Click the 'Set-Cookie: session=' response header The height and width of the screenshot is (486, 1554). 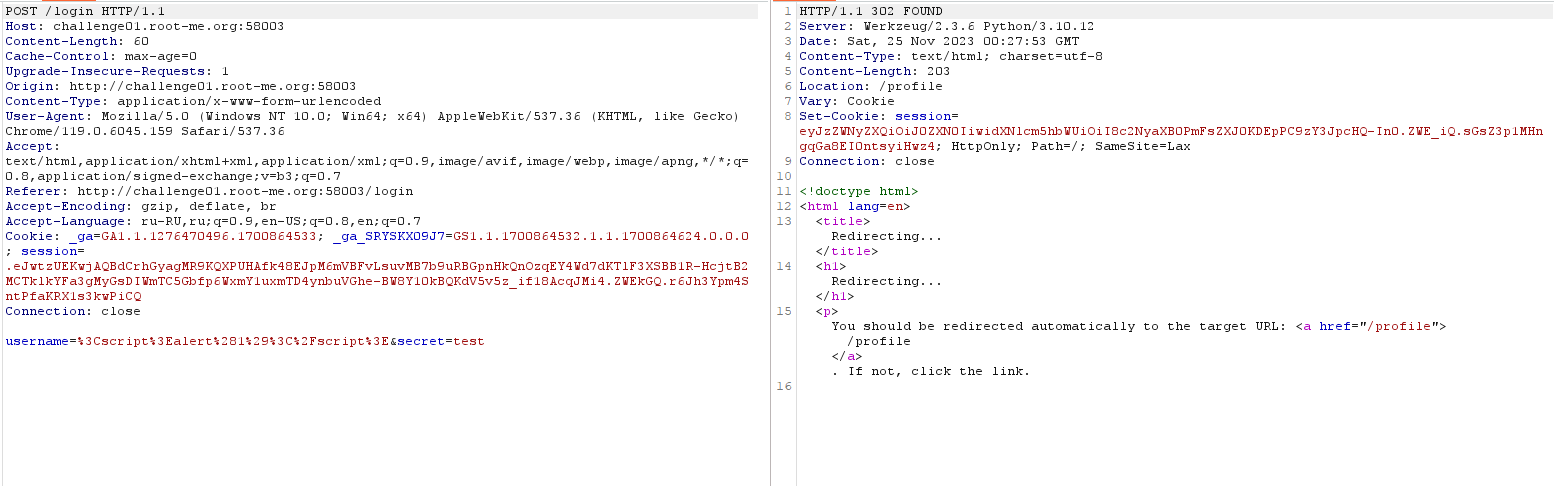tap(878, 116)
